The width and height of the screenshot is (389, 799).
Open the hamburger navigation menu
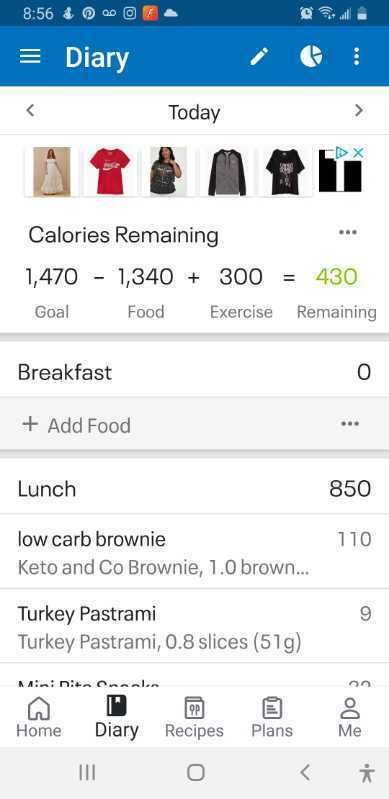30,56
